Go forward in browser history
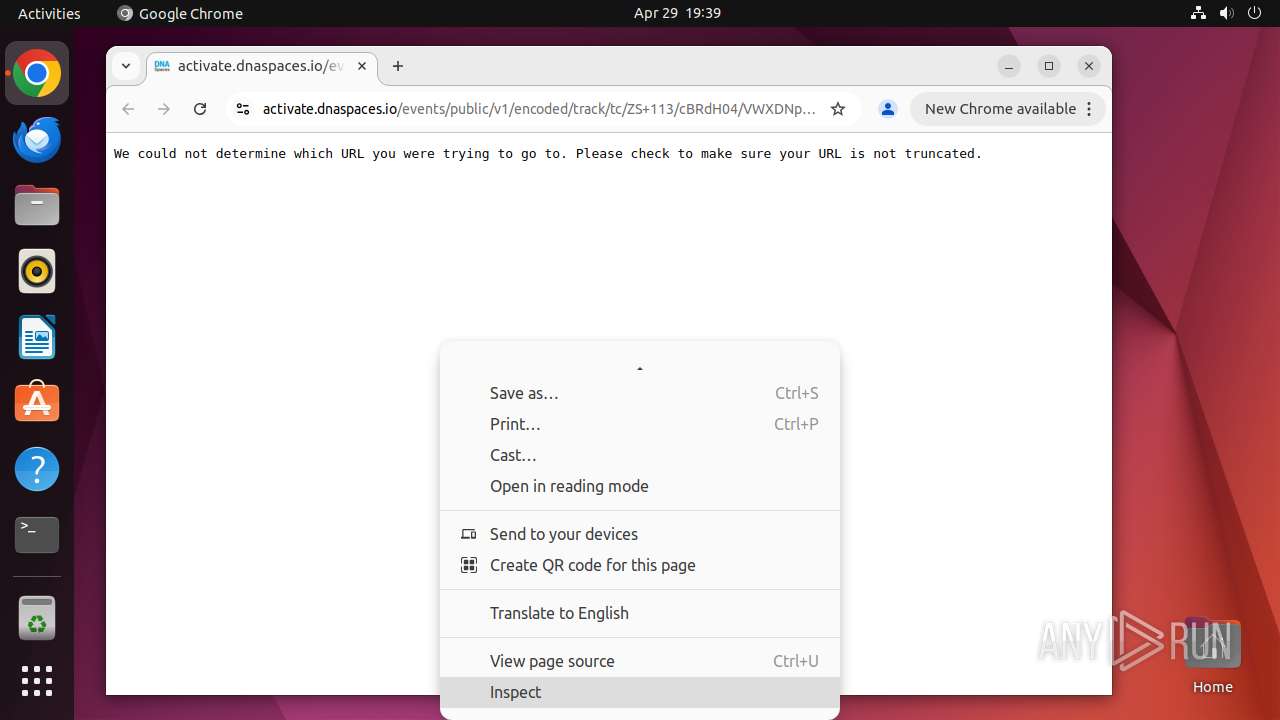Viewport: 1280px width, 720px height. click(164, 109)
